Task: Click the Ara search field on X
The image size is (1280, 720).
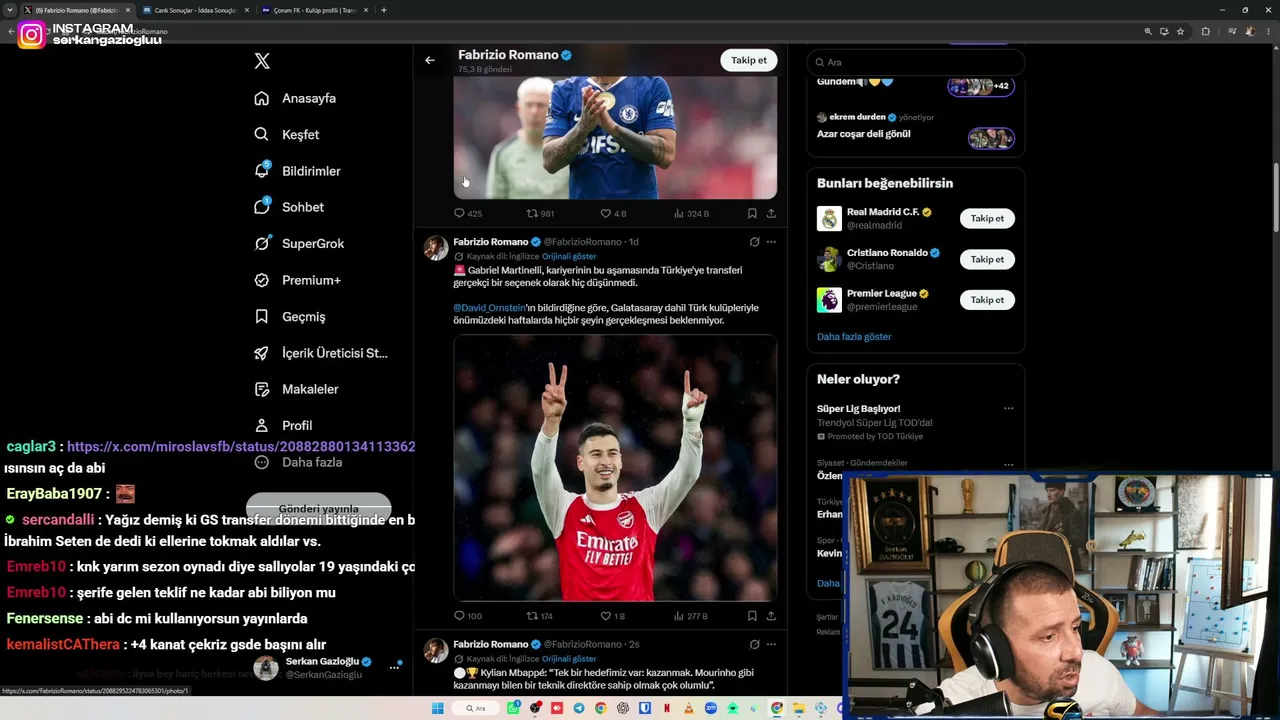Action: point(915,62)
